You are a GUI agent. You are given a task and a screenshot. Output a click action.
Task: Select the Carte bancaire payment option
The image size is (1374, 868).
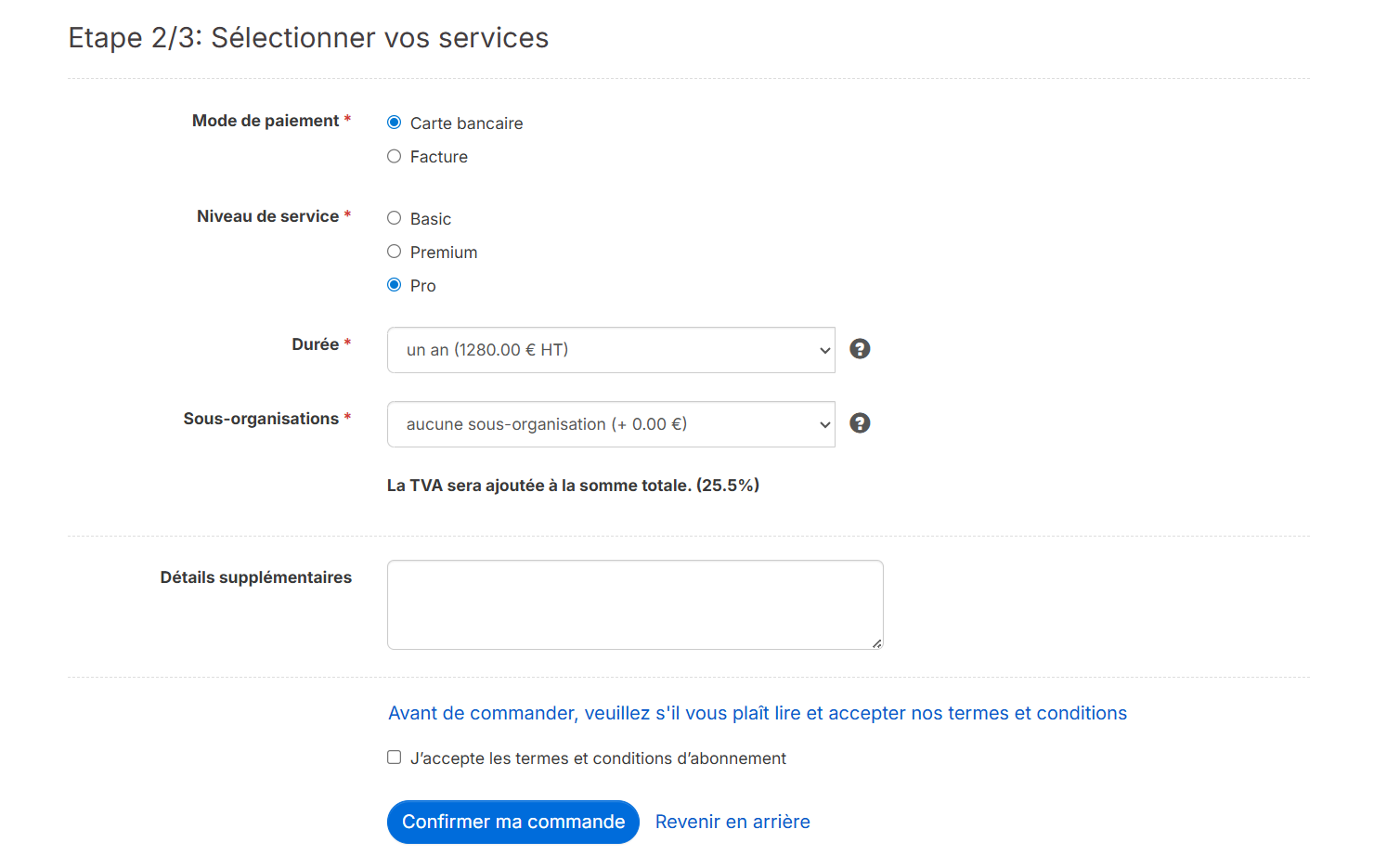pyautogui.click(x=395, y=123)
